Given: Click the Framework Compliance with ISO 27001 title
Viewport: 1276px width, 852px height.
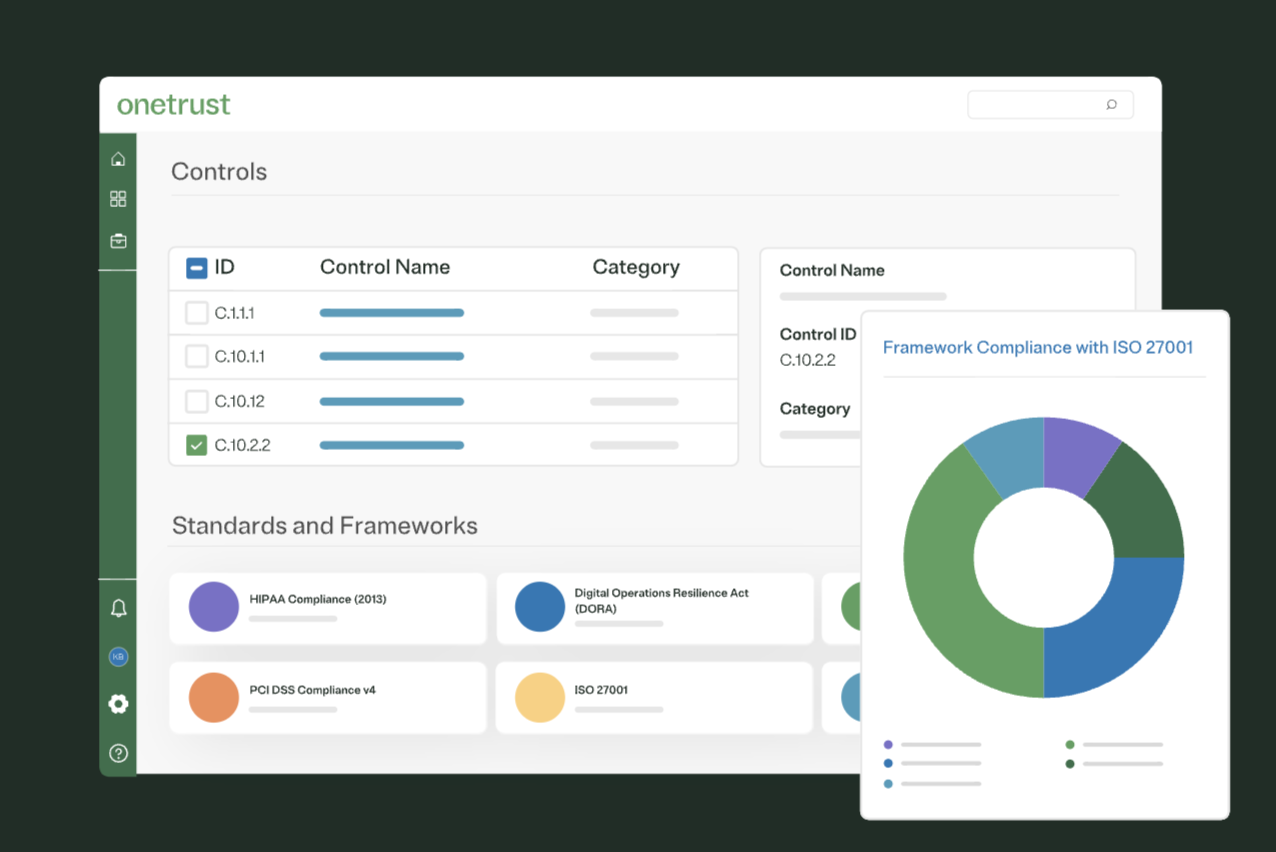Looking at the screenshot, I should coord(1038,347).
